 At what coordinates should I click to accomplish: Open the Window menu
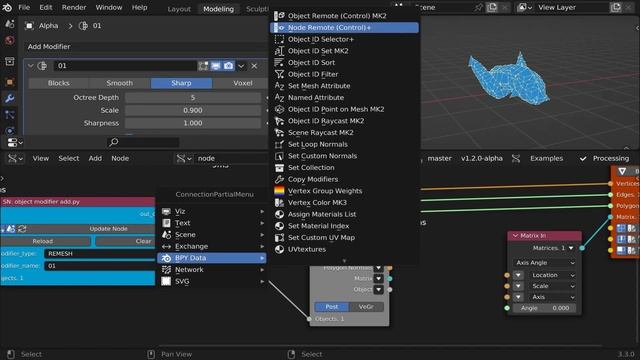(x=109, y=7)
